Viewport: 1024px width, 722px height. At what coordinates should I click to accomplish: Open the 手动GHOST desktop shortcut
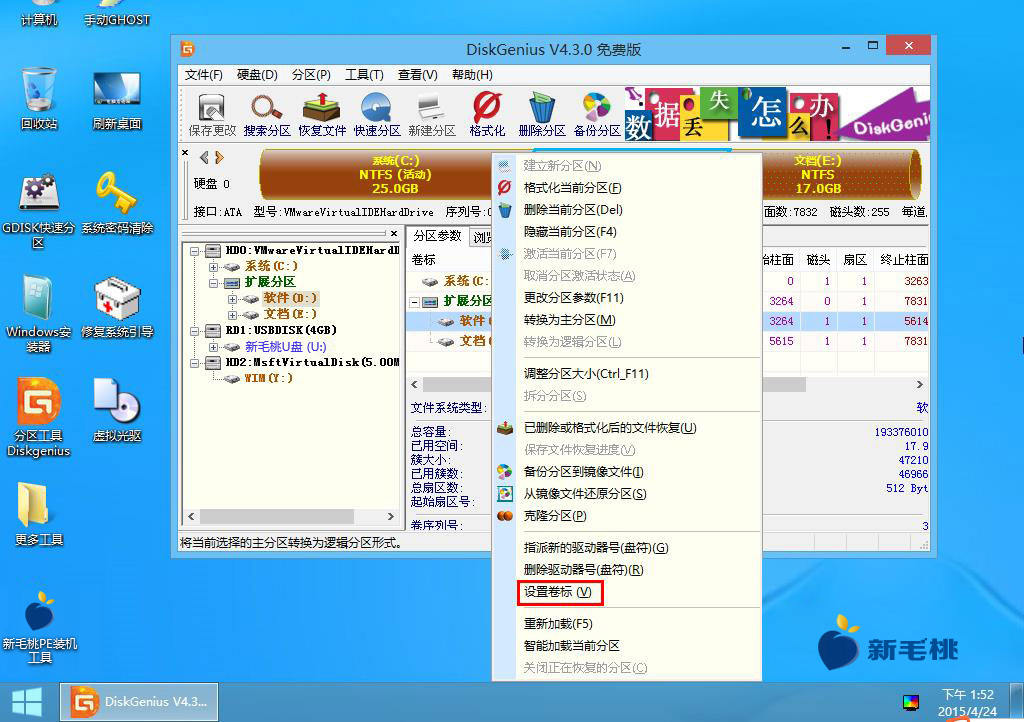pyautogui.click(x=117, y=14)
